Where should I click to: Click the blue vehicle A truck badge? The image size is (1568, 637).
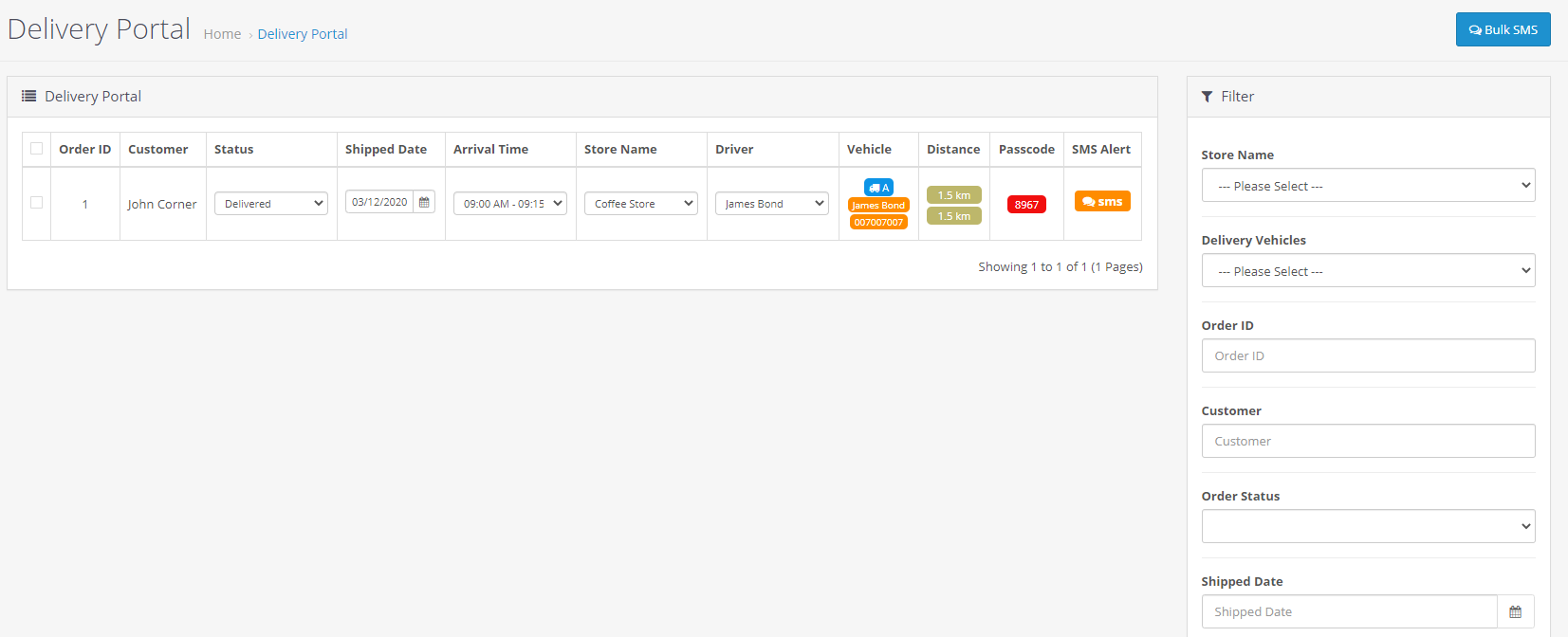tap(878, 188)
